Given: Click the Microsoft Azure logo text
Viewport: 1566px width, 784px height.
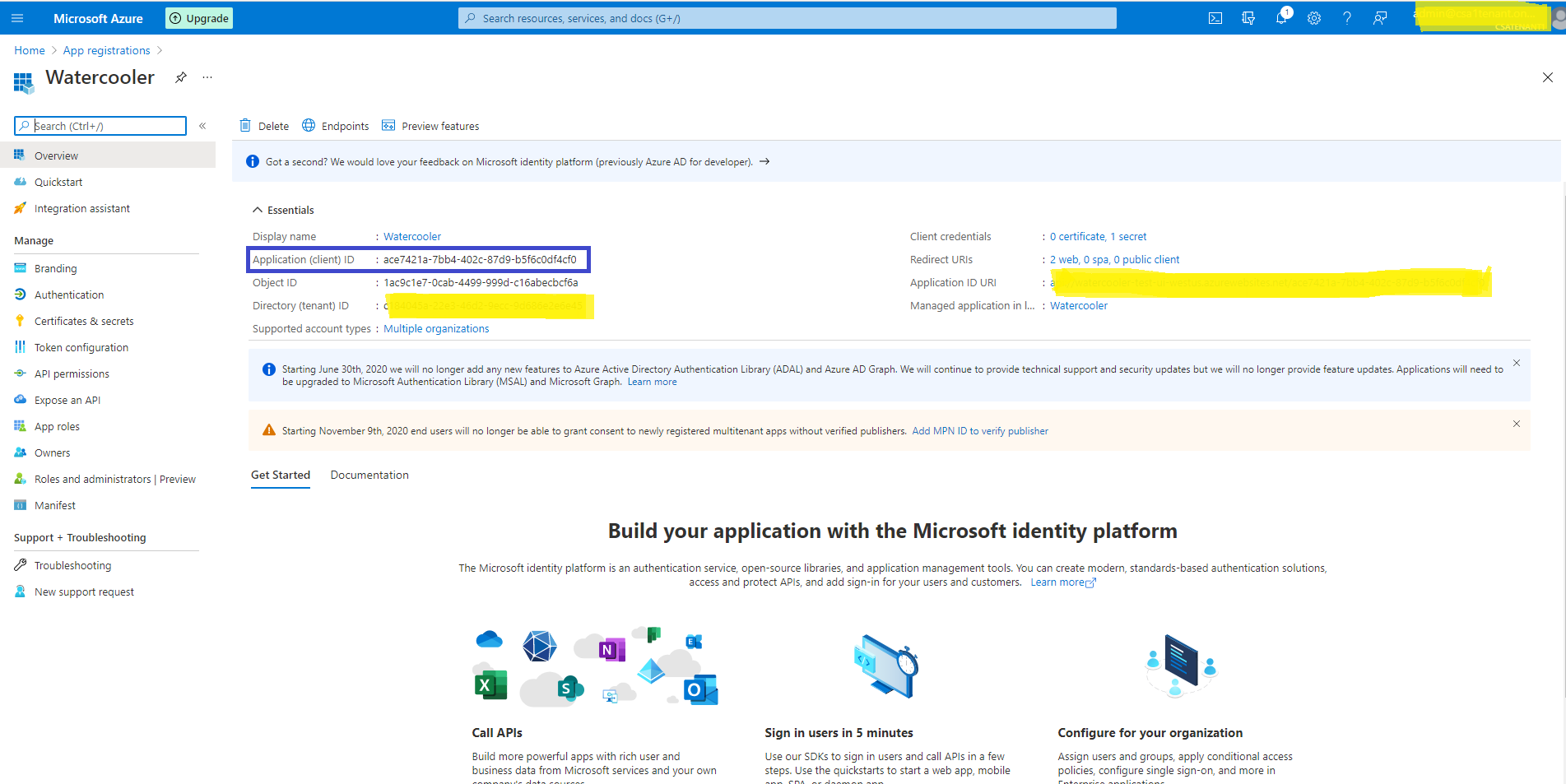Looking at the screenshot, I should point(98,18).
